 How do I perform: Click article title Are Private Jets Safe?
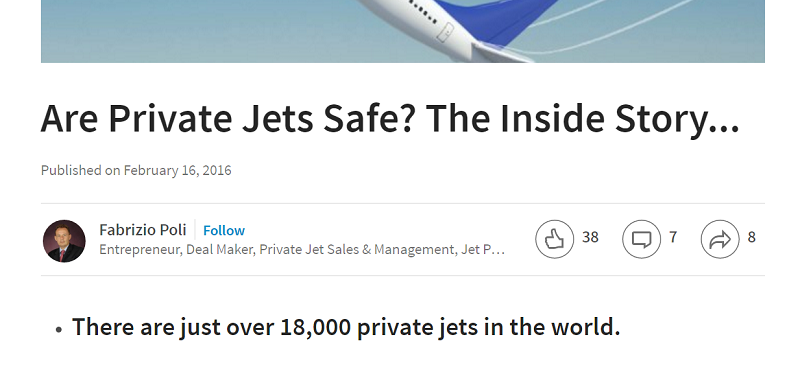point(390,119)
